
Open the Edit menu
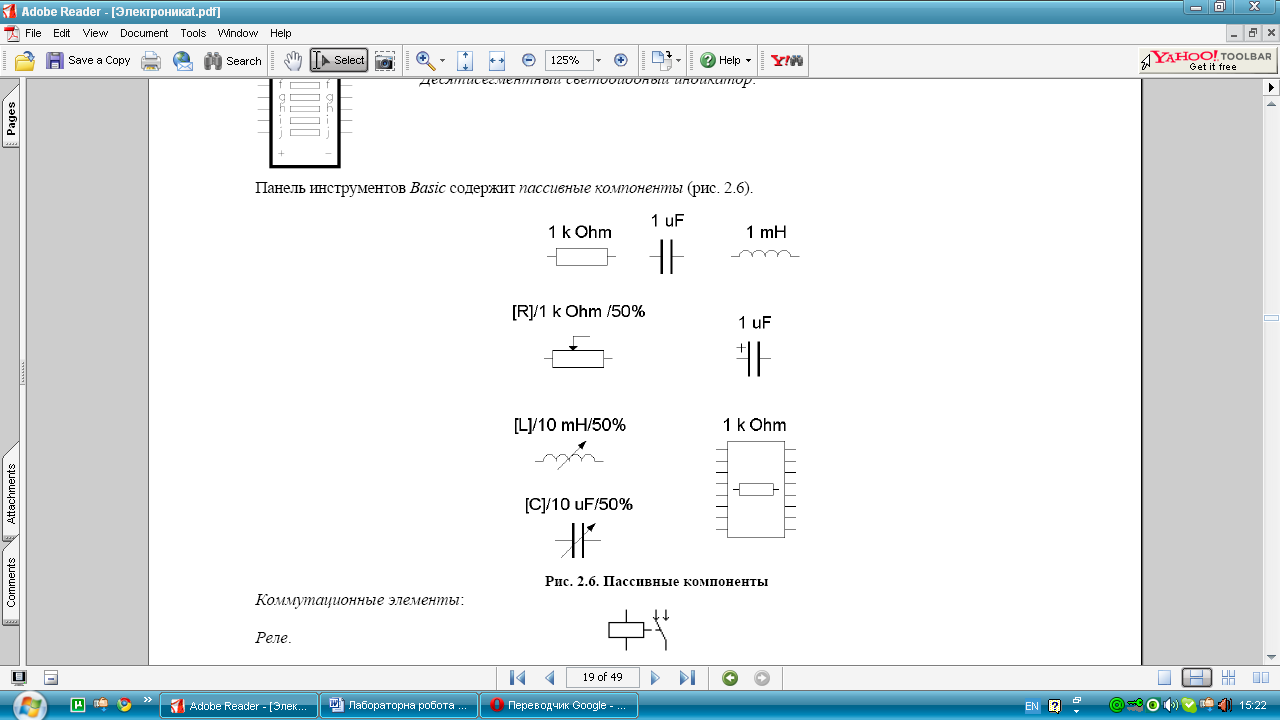click(x=61, y=33)
